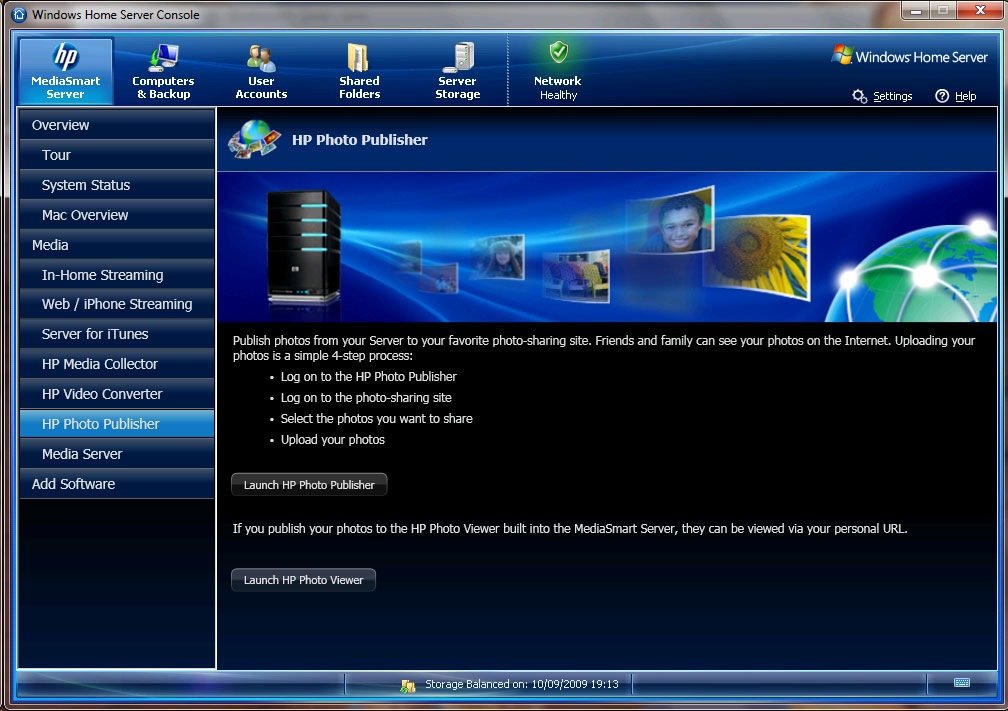Click the boy portrait photo in banner

point(670,220)
